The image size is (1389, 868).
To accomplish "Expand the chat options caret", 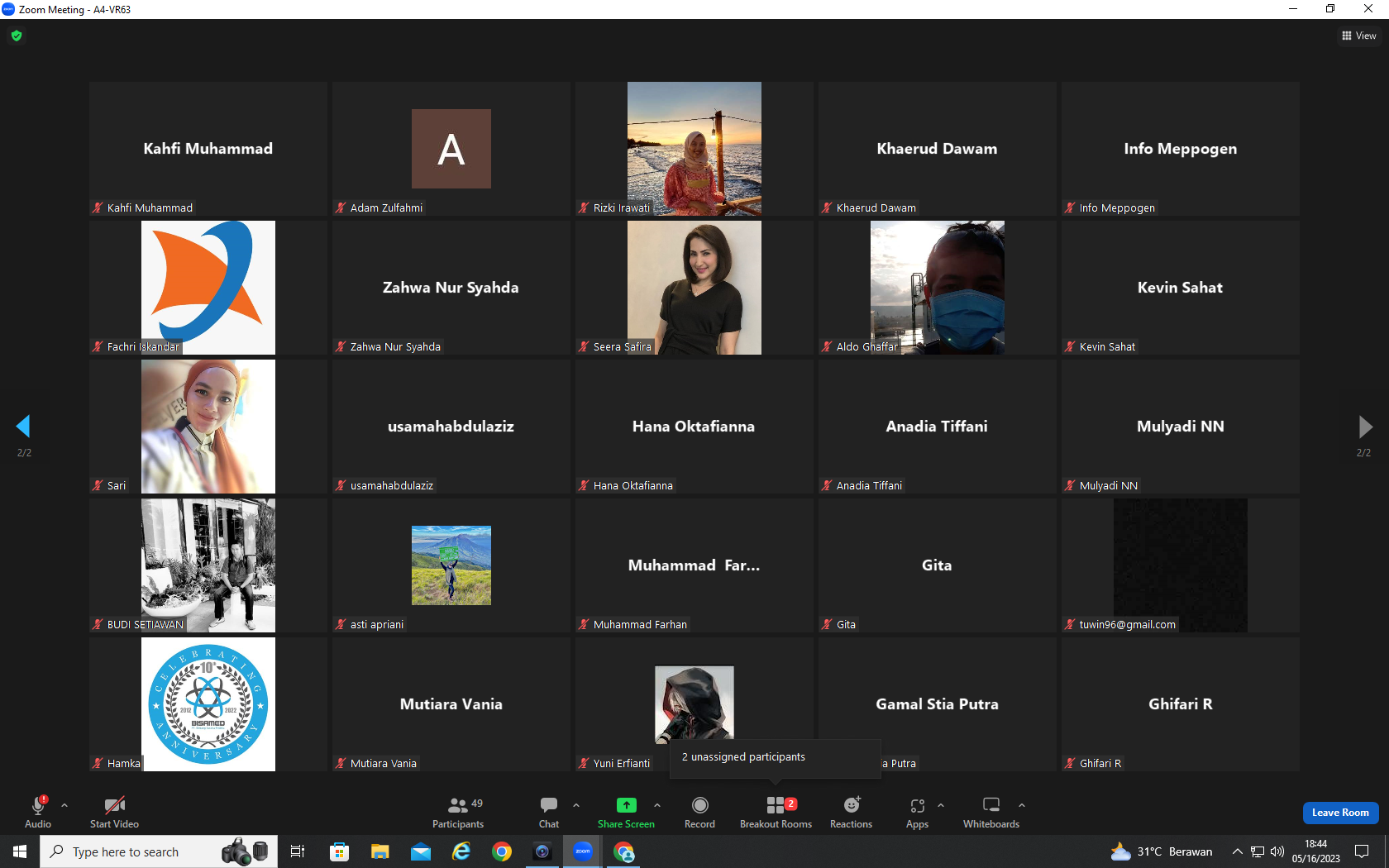I will (x=576, y=804).
